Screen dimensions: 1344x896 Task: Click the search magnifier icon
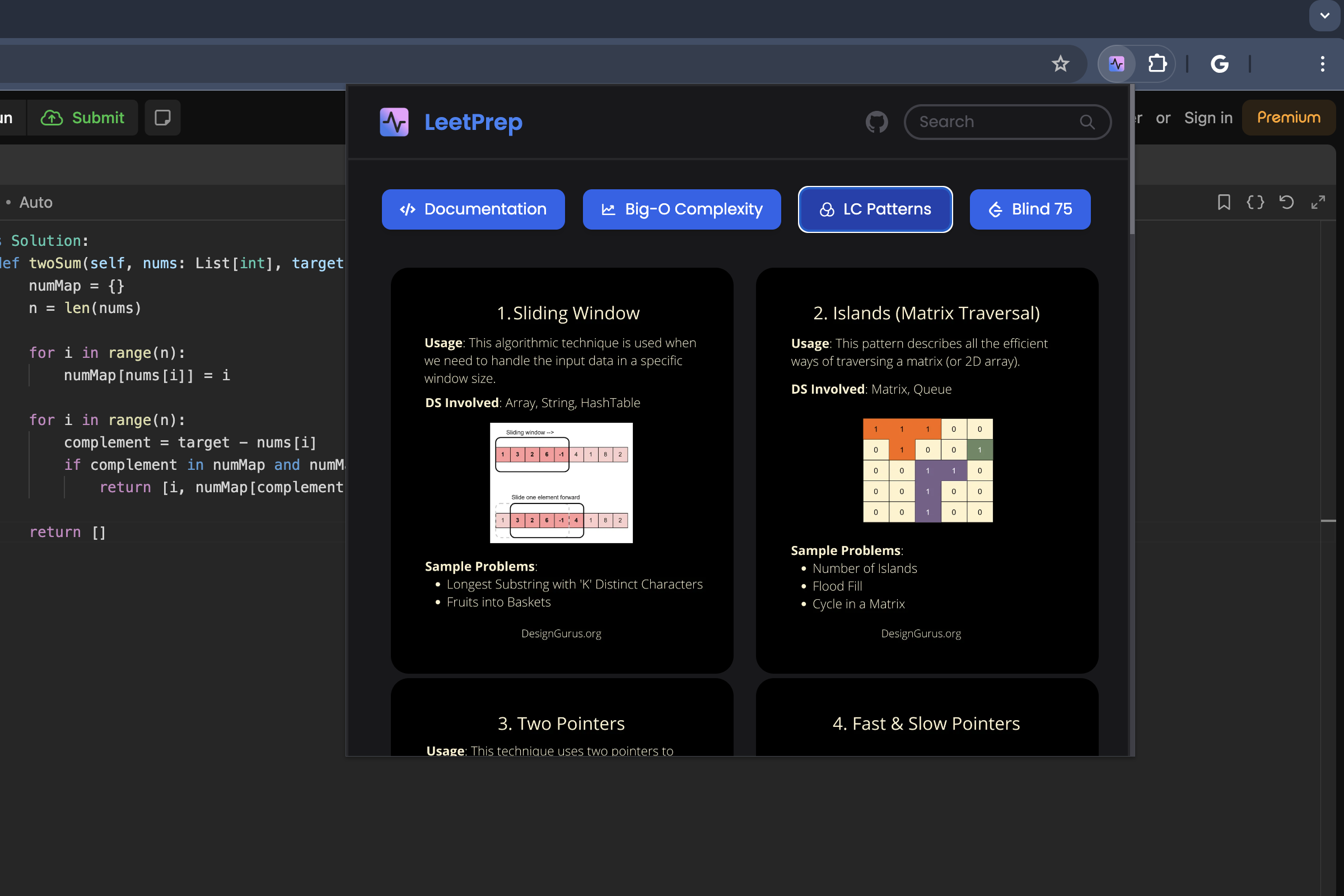coord(1086,122)
